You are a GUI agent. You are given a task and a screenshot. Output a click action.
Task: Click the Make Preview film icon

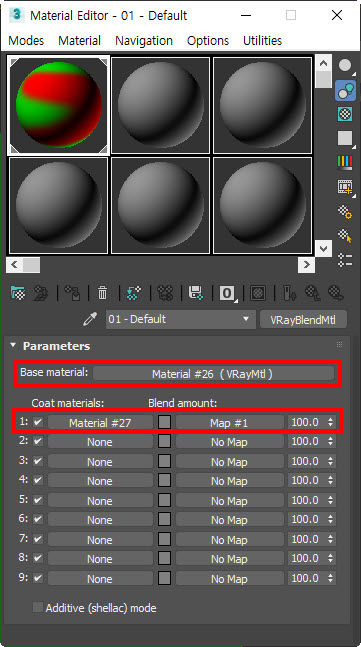(345, 187)
